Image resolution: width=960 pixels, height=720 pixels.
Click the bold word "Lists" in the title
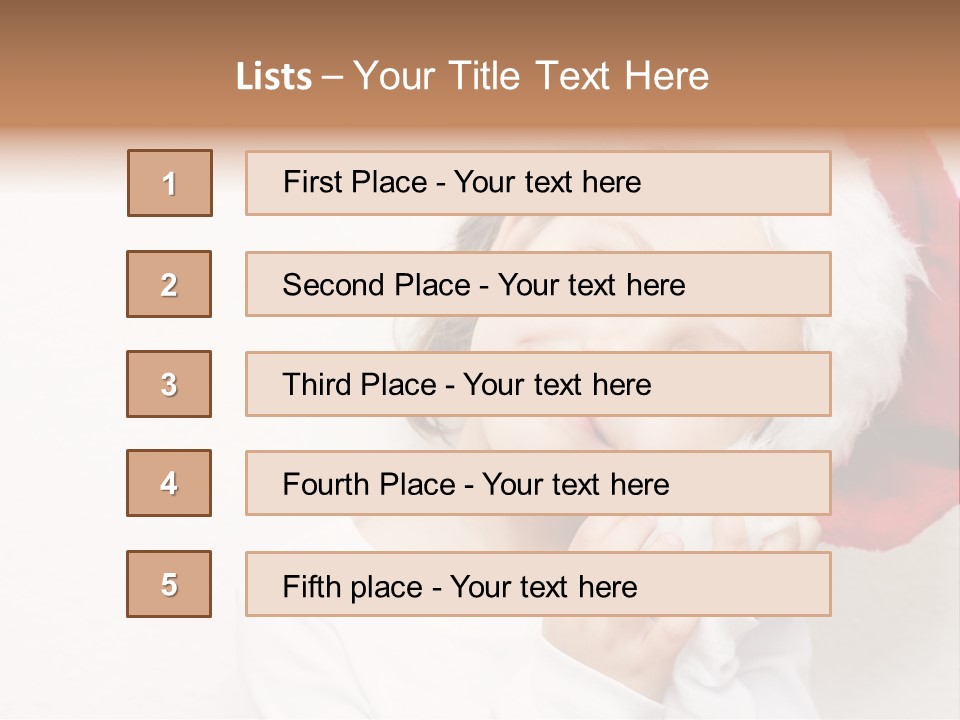(273, 77)
